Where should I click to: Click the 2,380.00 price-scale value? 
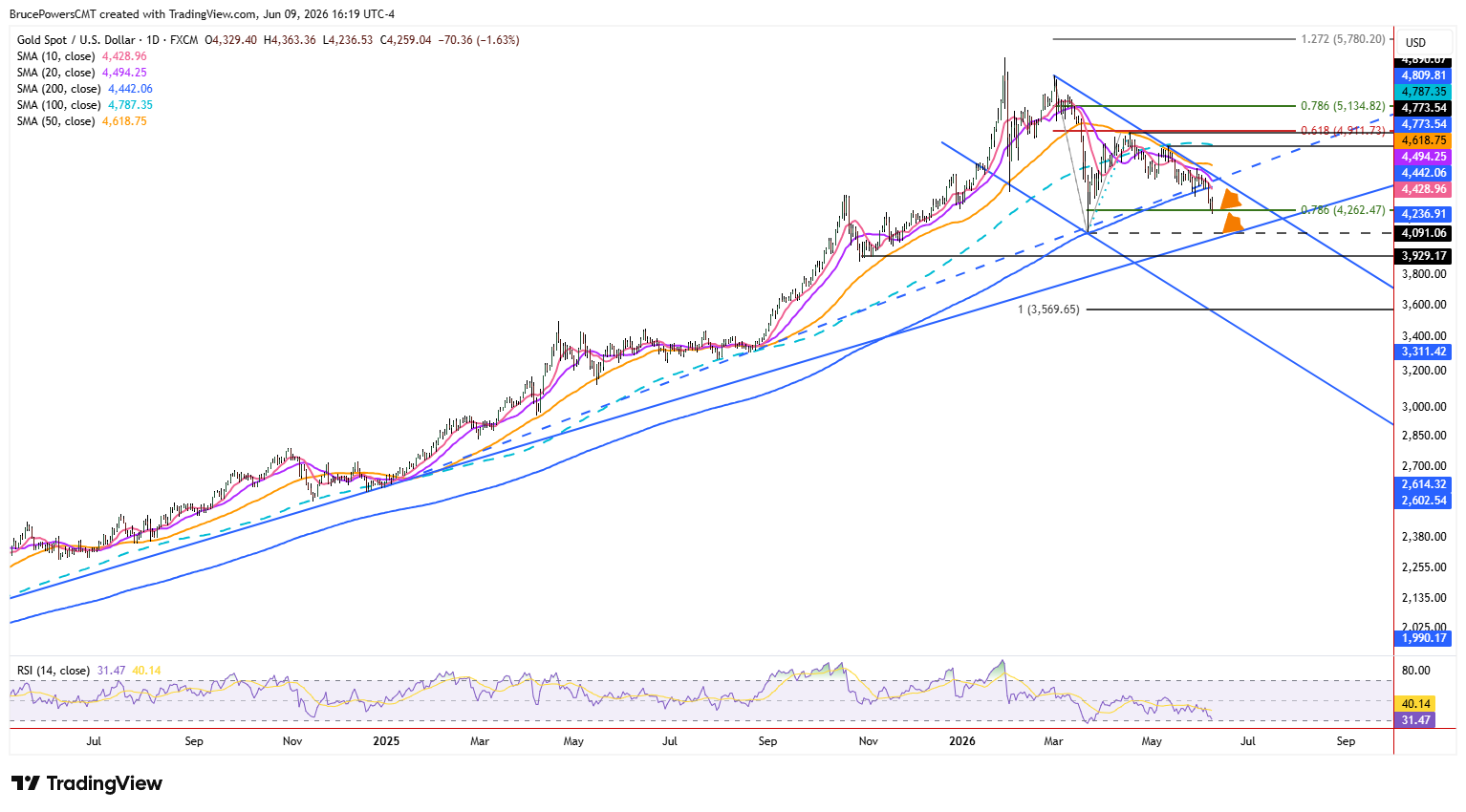pos(1424,536)
